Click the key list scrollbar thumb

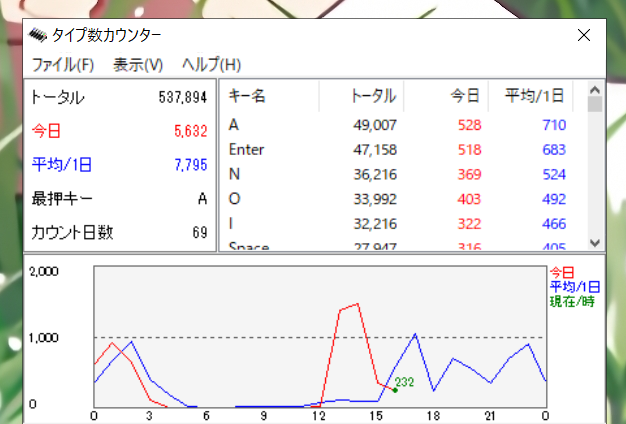point(595,105)
